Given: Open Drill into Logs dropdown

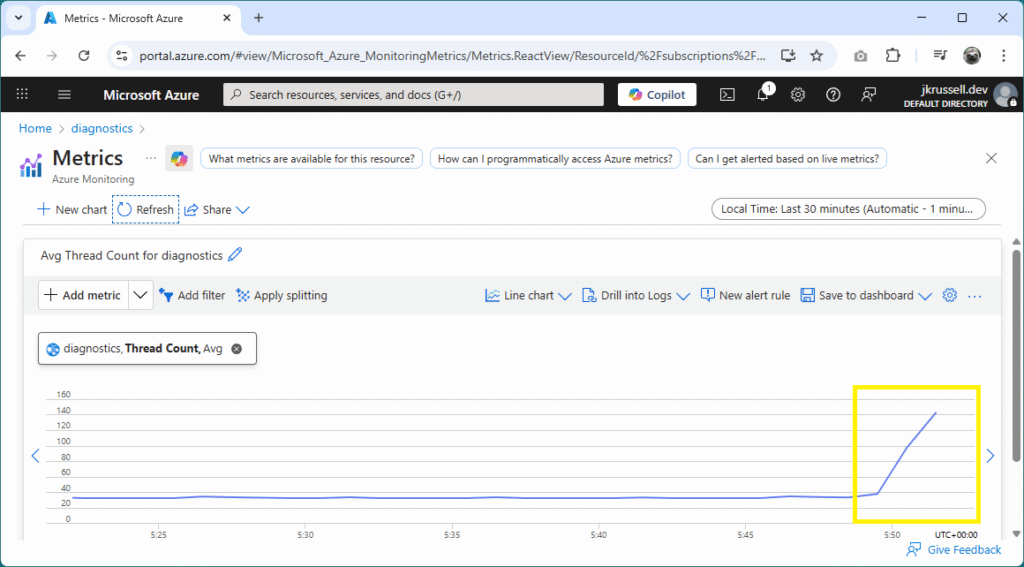Looking at the screenshot, I should pos(635,295).
